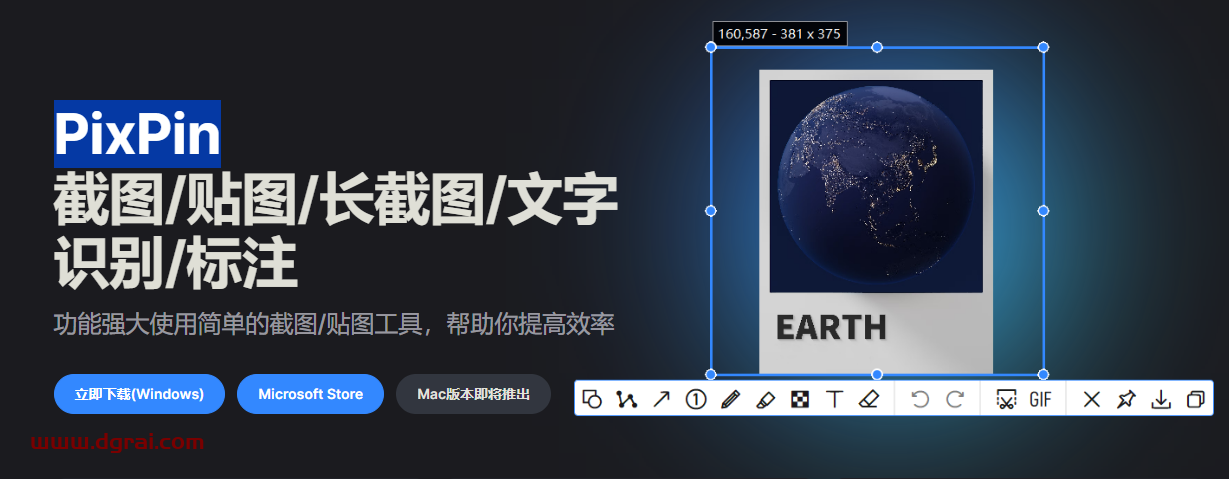Redo the annotation step
1229x479 pixels.
(955, 399)
